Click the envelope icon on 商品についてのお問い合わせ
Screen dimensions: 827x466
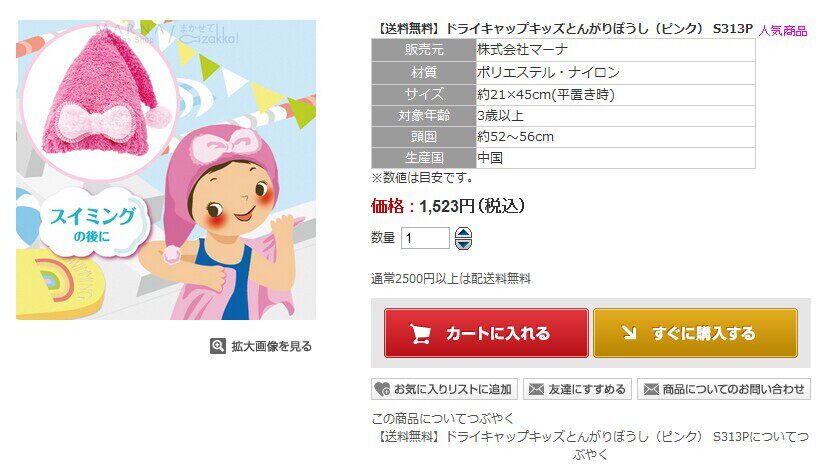point(651,390)
